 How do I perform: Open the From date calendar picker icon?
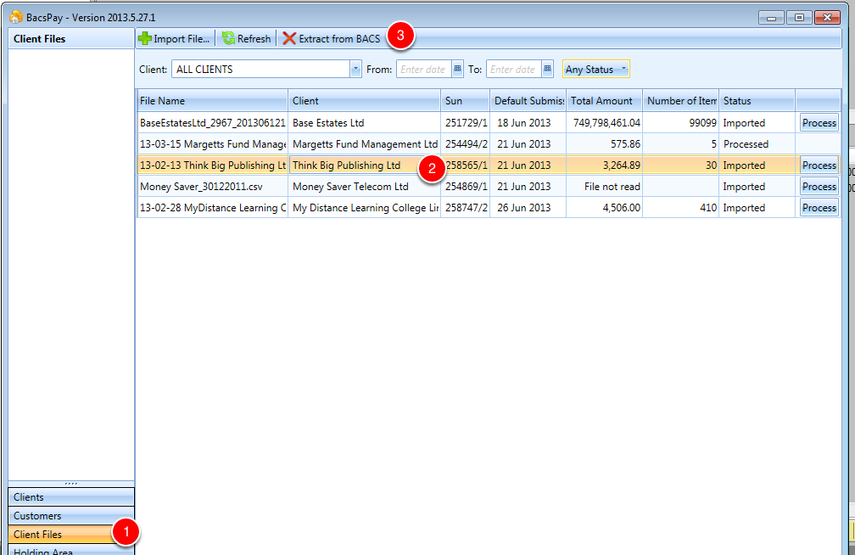click(x=457, y=69)
